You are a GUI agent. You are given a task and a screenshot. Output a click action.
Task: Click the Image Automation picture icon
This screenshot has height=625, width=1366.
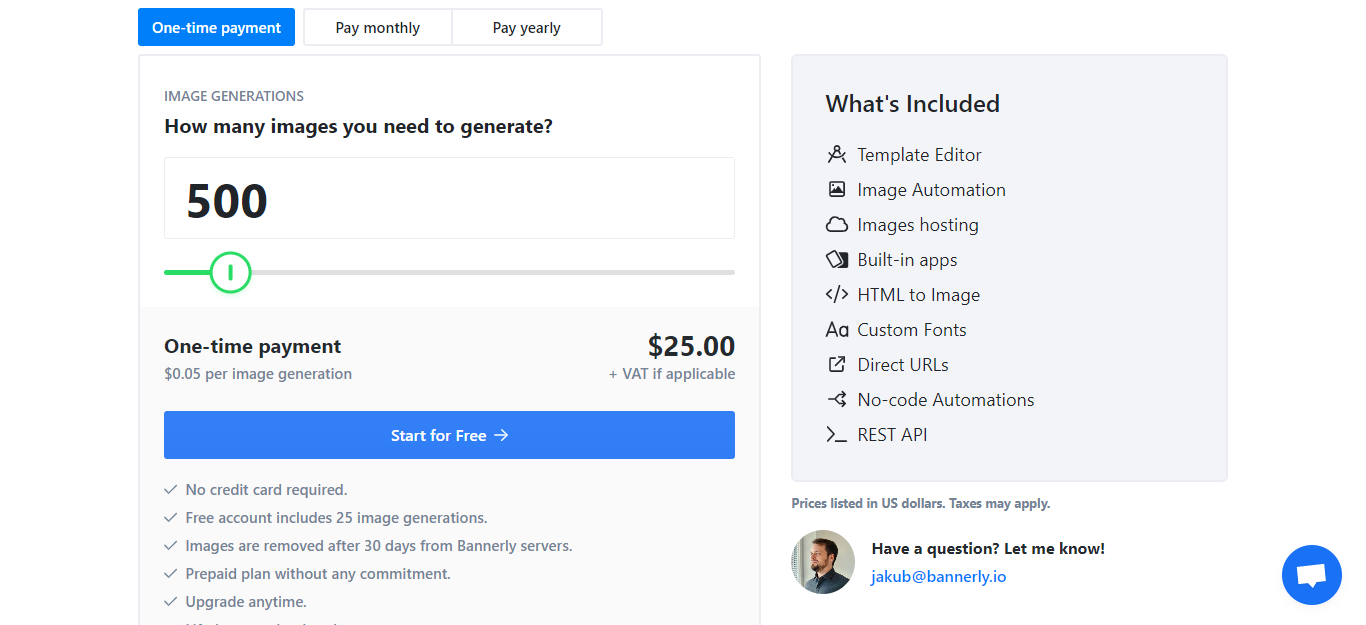[x=837, y=190]
